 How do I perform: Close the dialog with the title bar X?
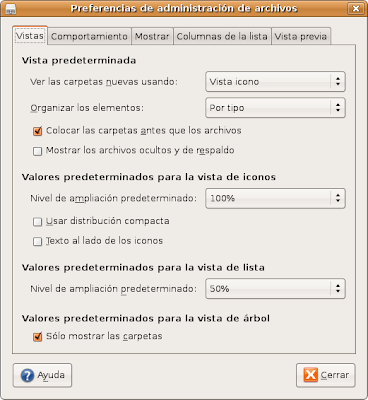(356, 8)
